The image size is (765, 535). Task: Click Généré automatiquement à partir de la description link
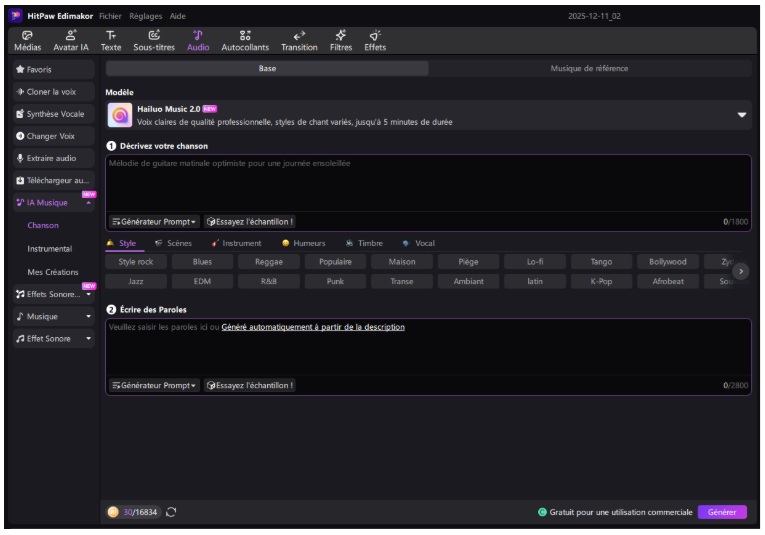pos(313,327)
